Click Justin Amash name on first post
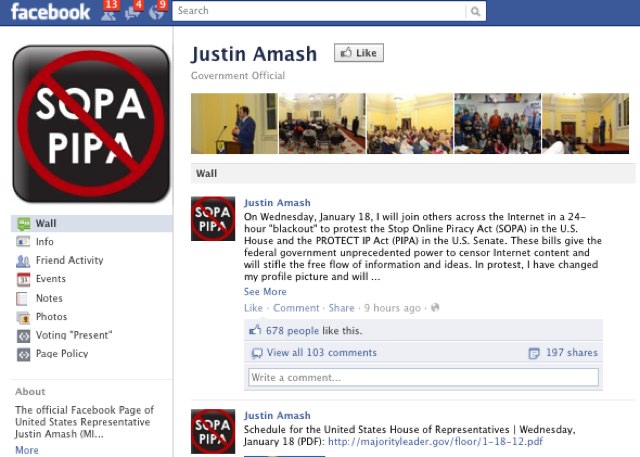This screenshot has height=457, width=640. click(x=277, y=203)
